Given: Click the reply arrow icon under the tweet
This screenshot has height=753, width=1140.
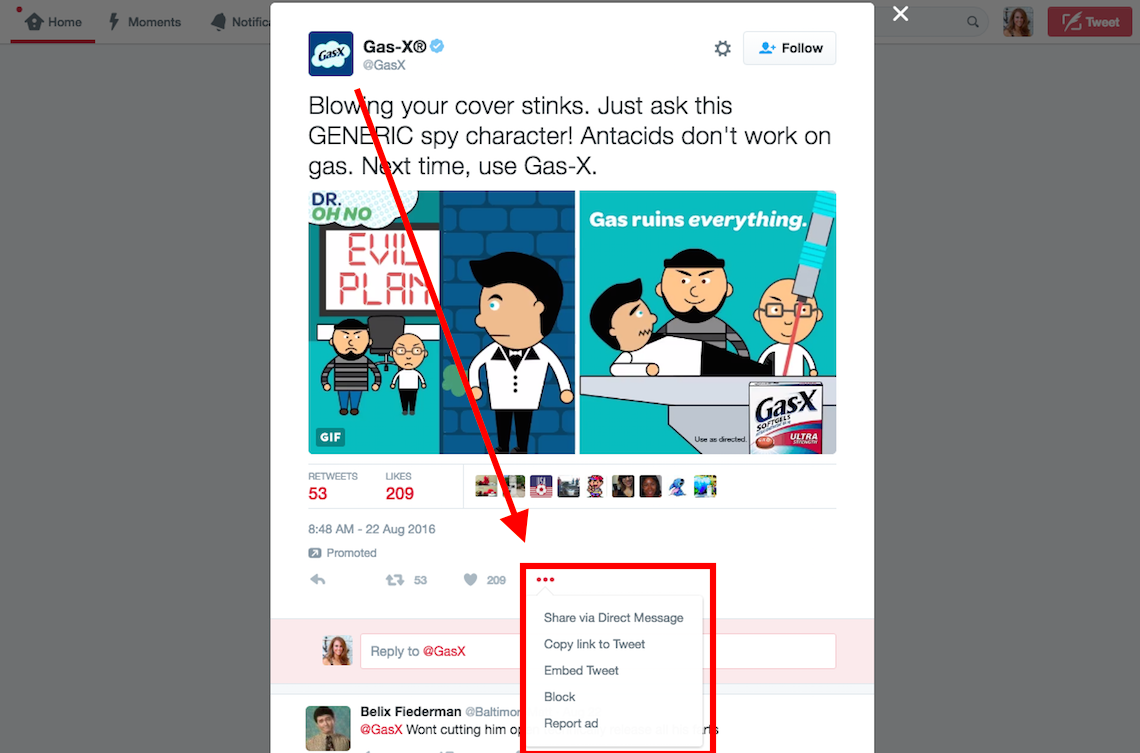Looking at the screenshot, I should pos(318,579).
